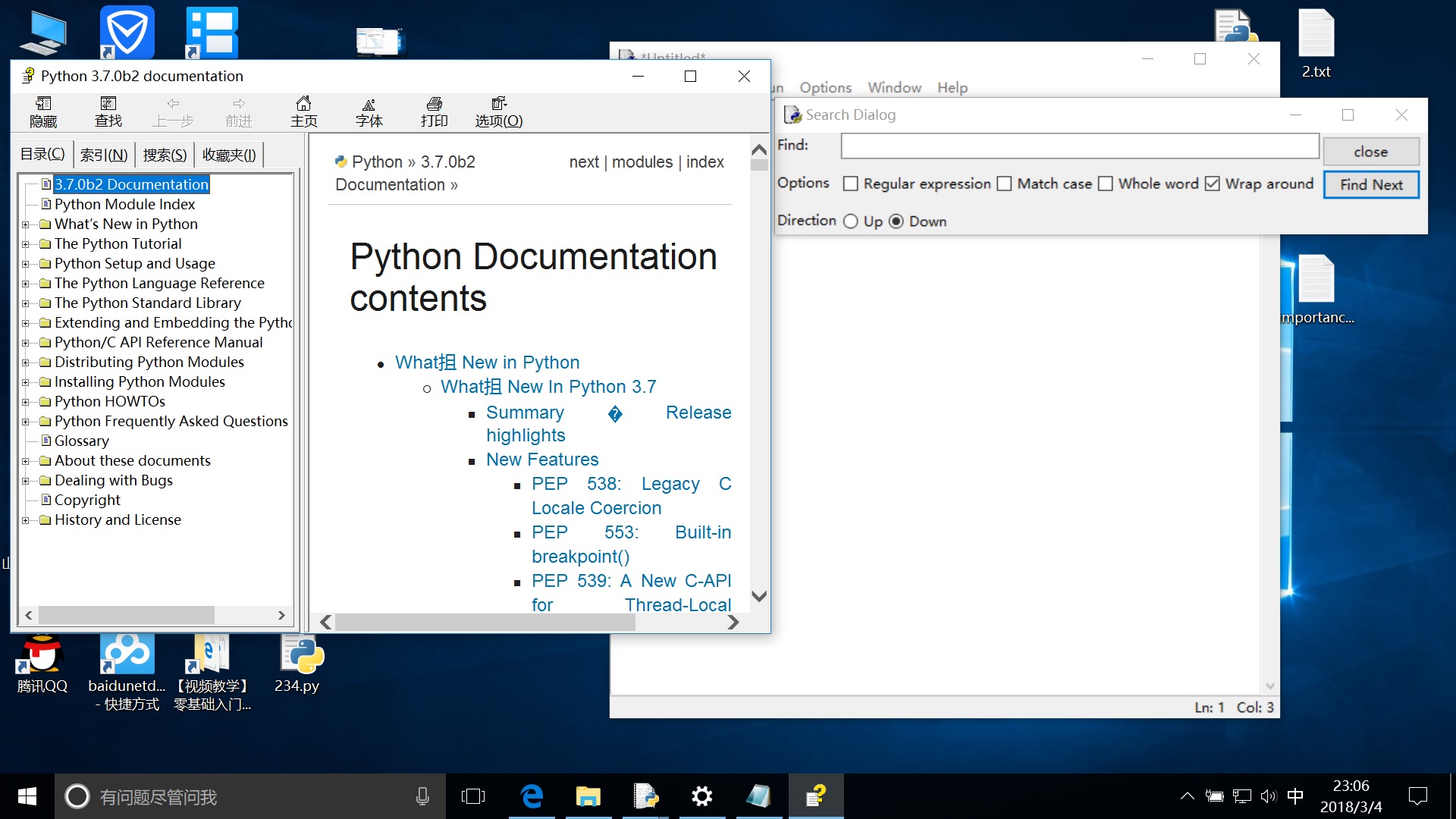
Task: Select the 腾讯QQ desktop icon
Action: click(42, 664)
